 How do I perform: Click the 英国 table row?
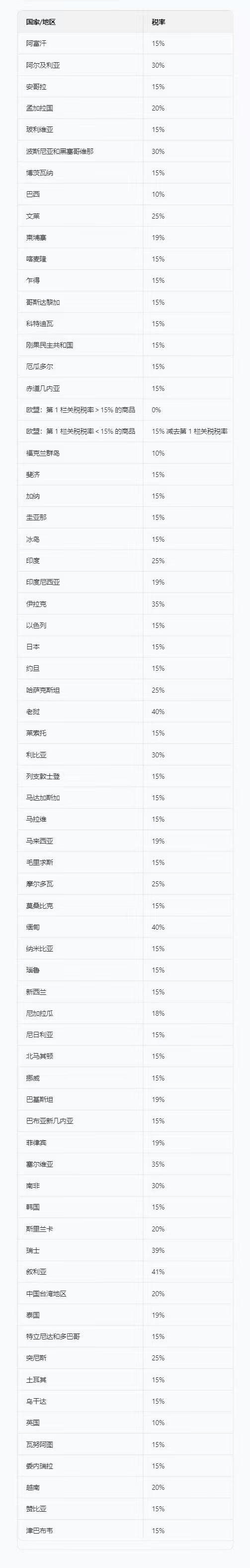point(125,1423)
